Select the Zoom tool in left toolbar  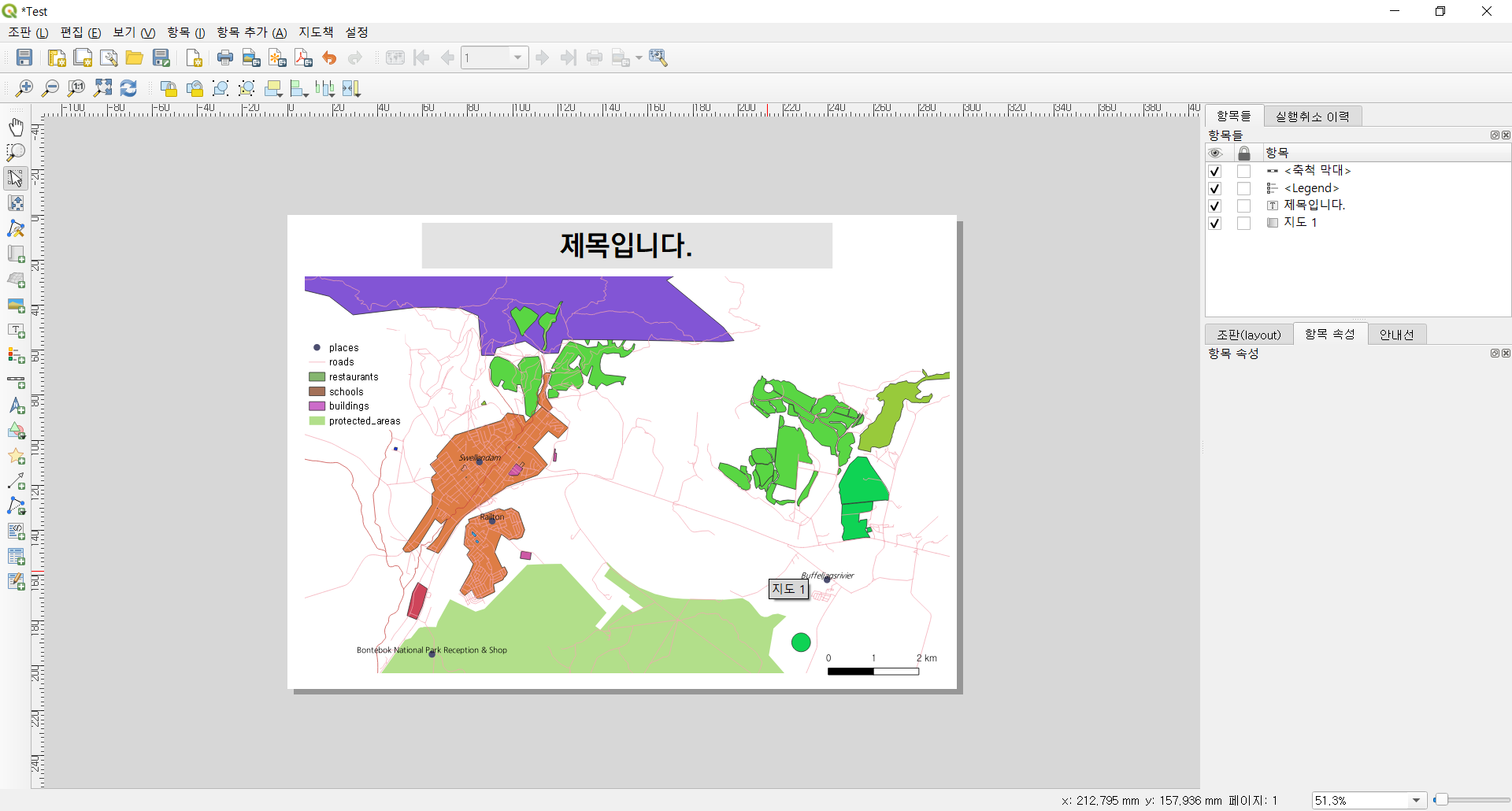tap(16, 152)
